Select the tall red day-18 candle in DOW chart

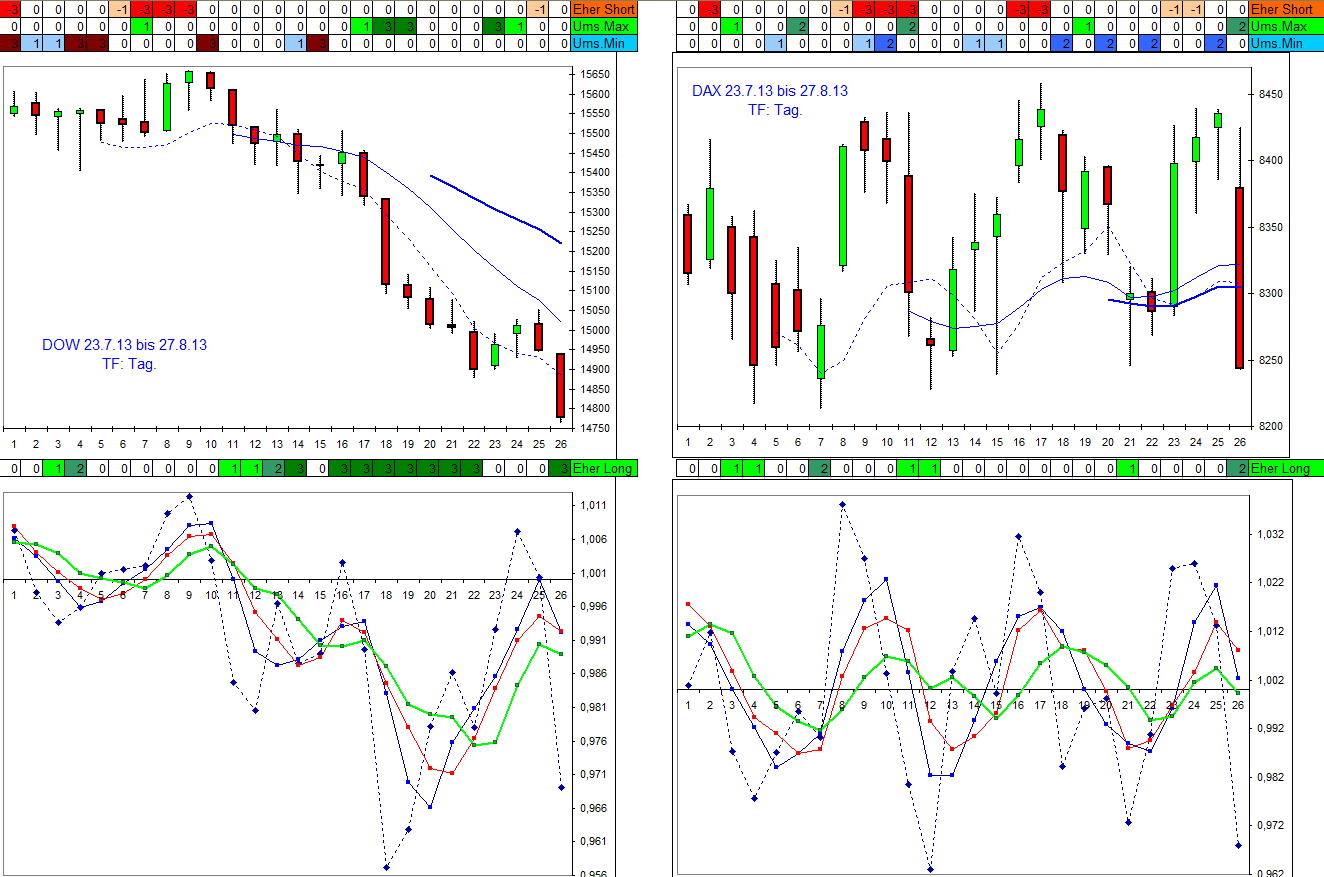click(x=385, y=241)
